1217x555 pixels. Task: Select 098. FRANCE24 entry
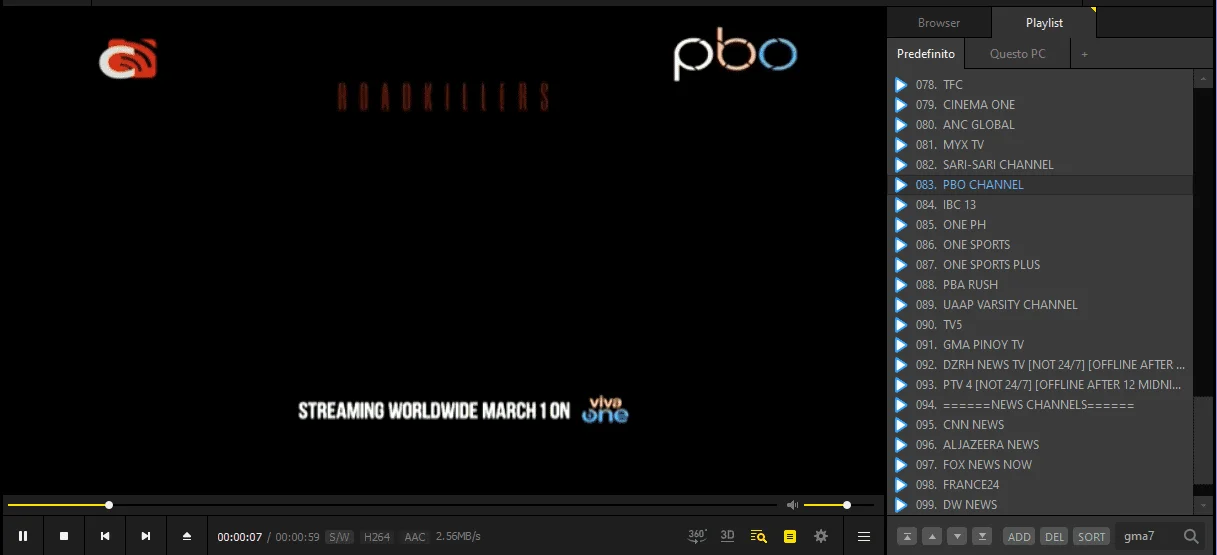tap(1040, 485)
